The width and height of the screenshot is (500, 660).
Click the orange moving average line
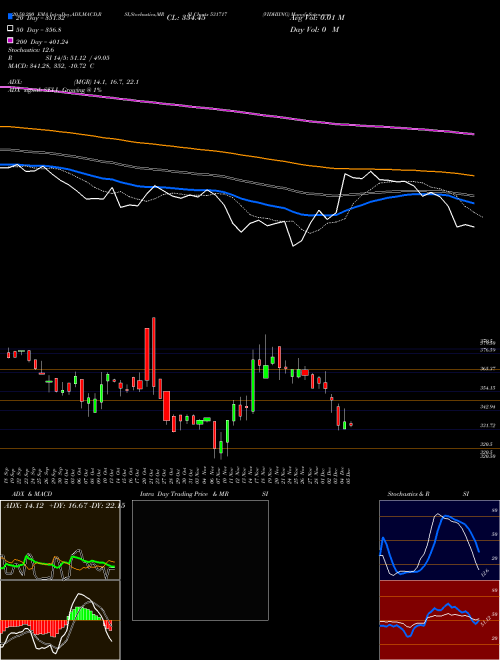pyautogui.click(x=236, y=152)
